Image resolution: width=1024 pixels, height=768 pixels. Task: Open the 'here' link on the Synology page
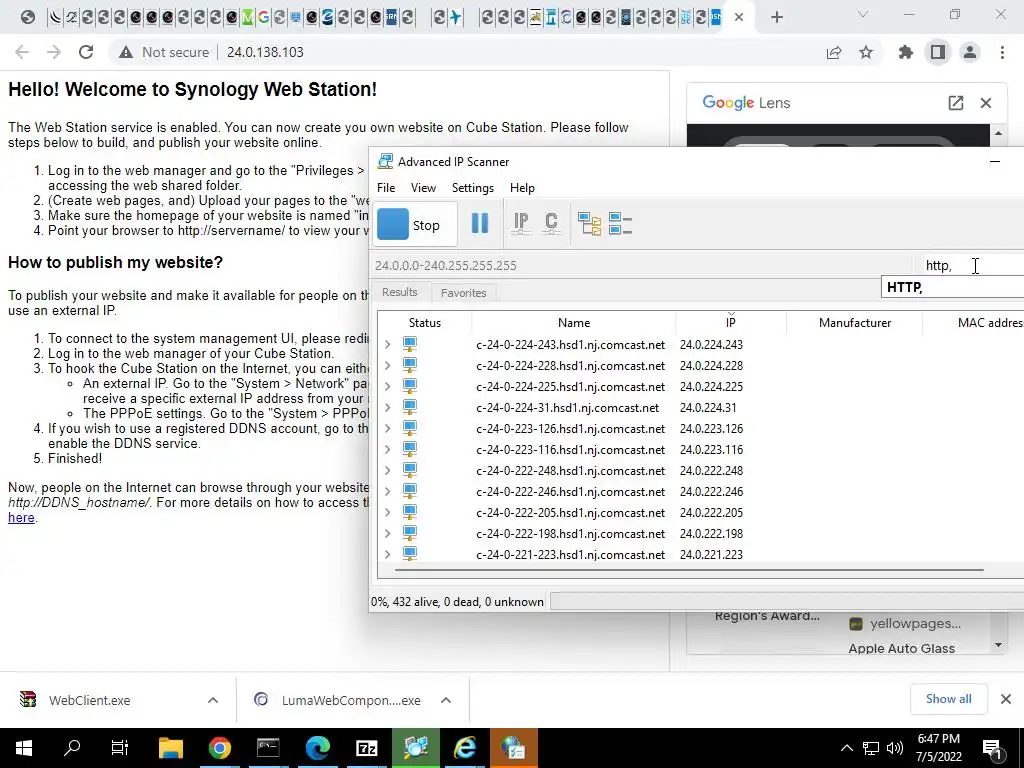point(21,518)
